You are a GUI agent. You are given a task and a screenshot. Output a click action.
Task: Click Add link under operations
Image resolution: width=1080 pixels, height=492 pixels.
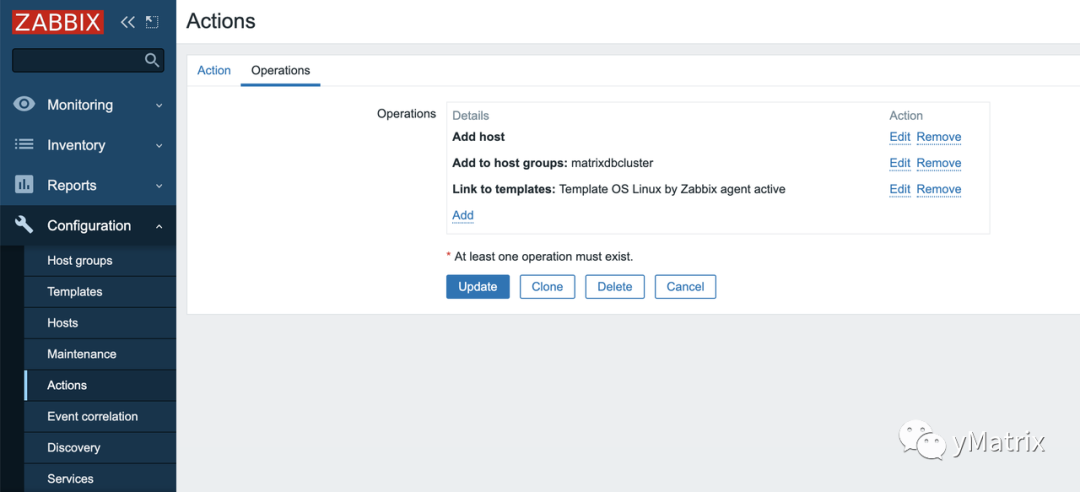tap(463, 215)
